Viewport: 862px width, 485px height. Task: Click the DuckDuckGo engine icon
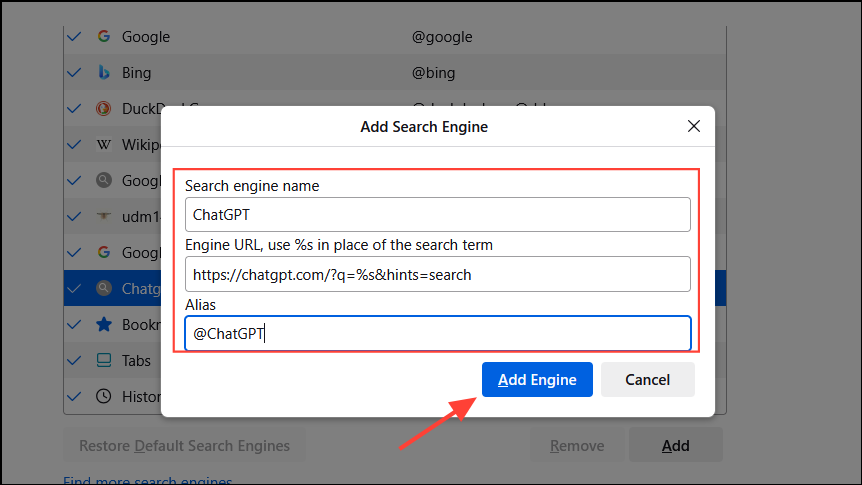point(104,109)
